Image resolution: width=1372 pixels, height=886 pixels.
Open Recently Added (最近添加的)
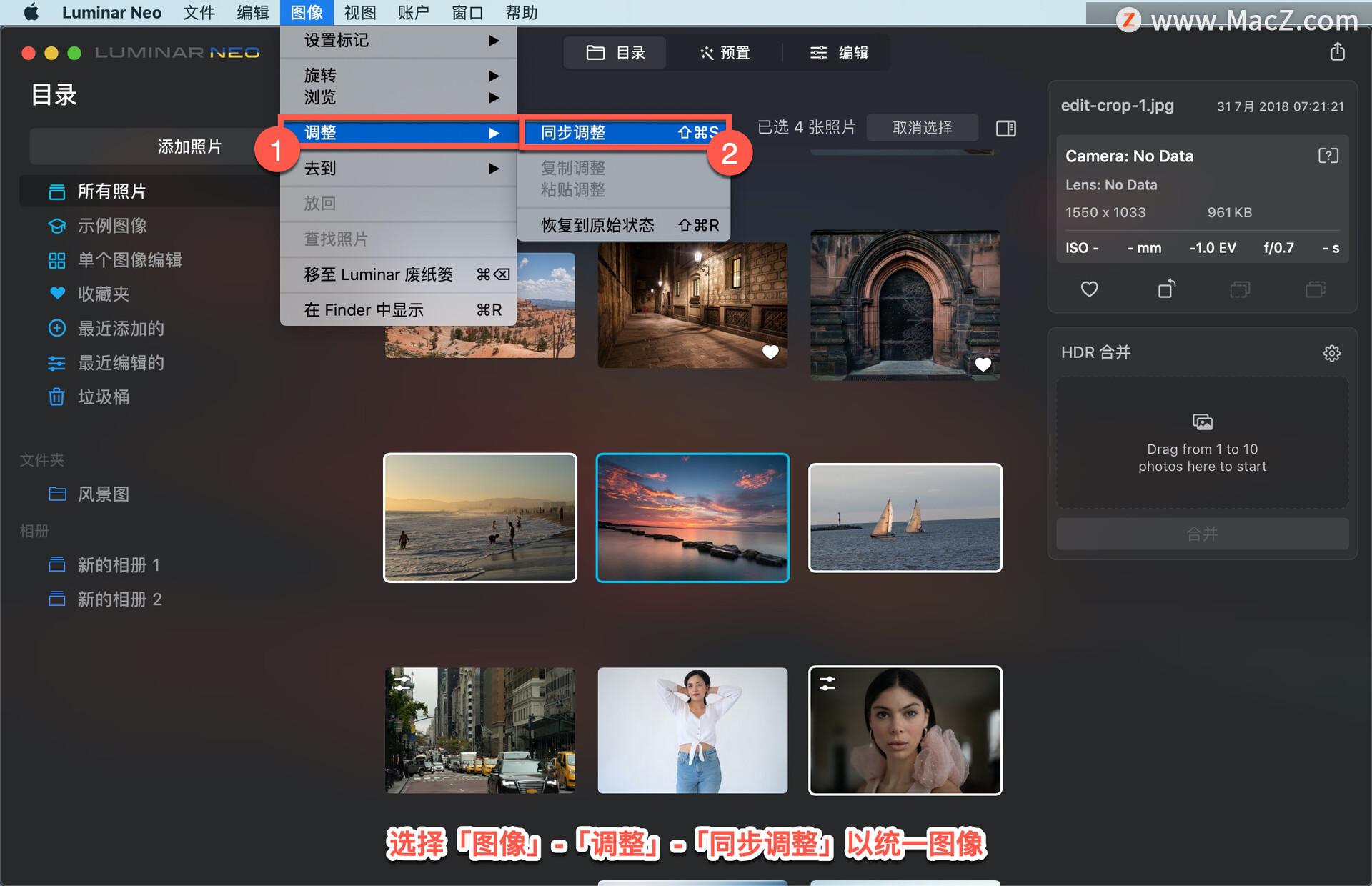coord(121,328)
